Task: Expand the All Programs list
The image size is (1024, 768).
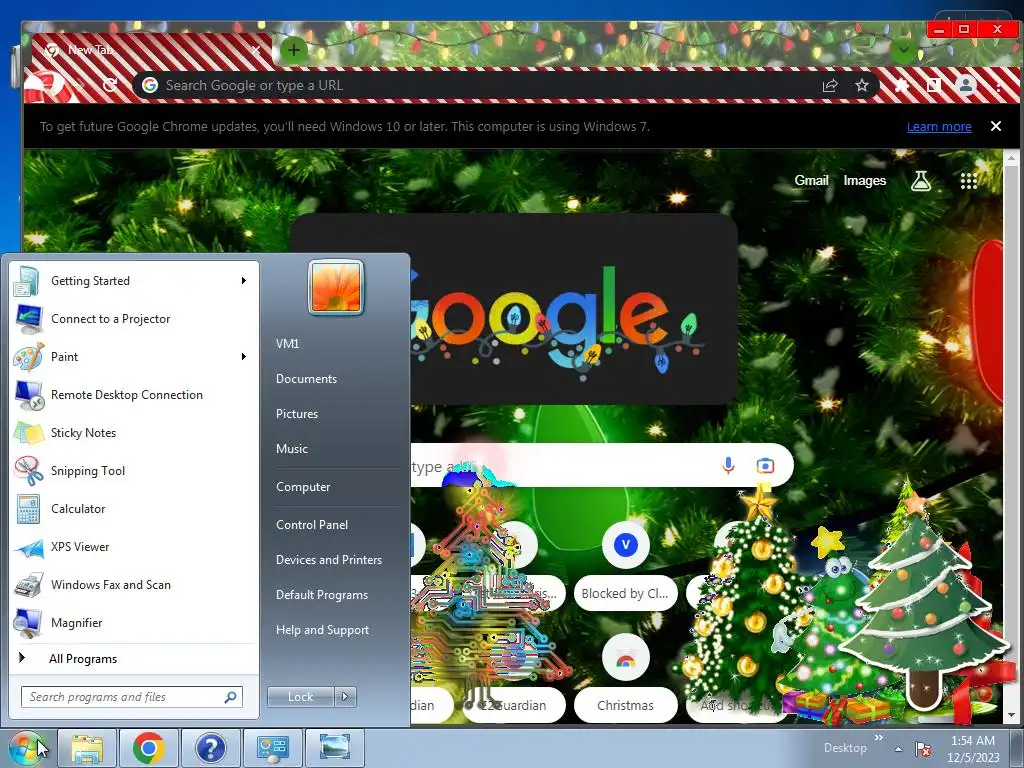Action: tap(134, 658)
